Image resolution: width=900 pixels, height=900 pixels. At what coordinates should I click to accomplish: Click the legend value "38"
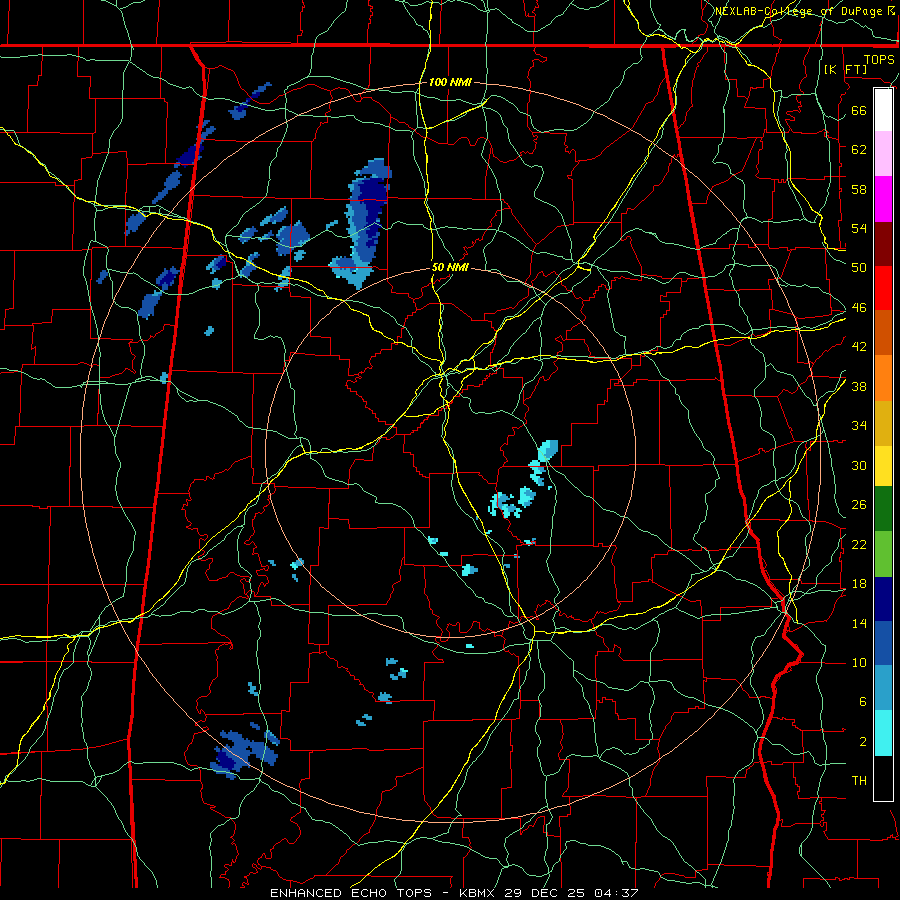859,386
